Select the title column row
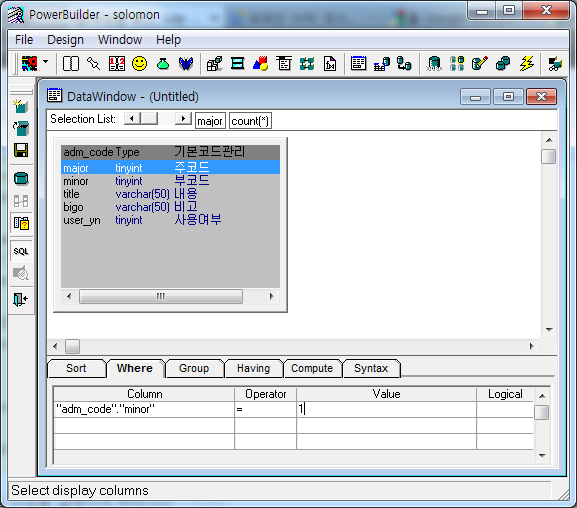 (170, 194)
